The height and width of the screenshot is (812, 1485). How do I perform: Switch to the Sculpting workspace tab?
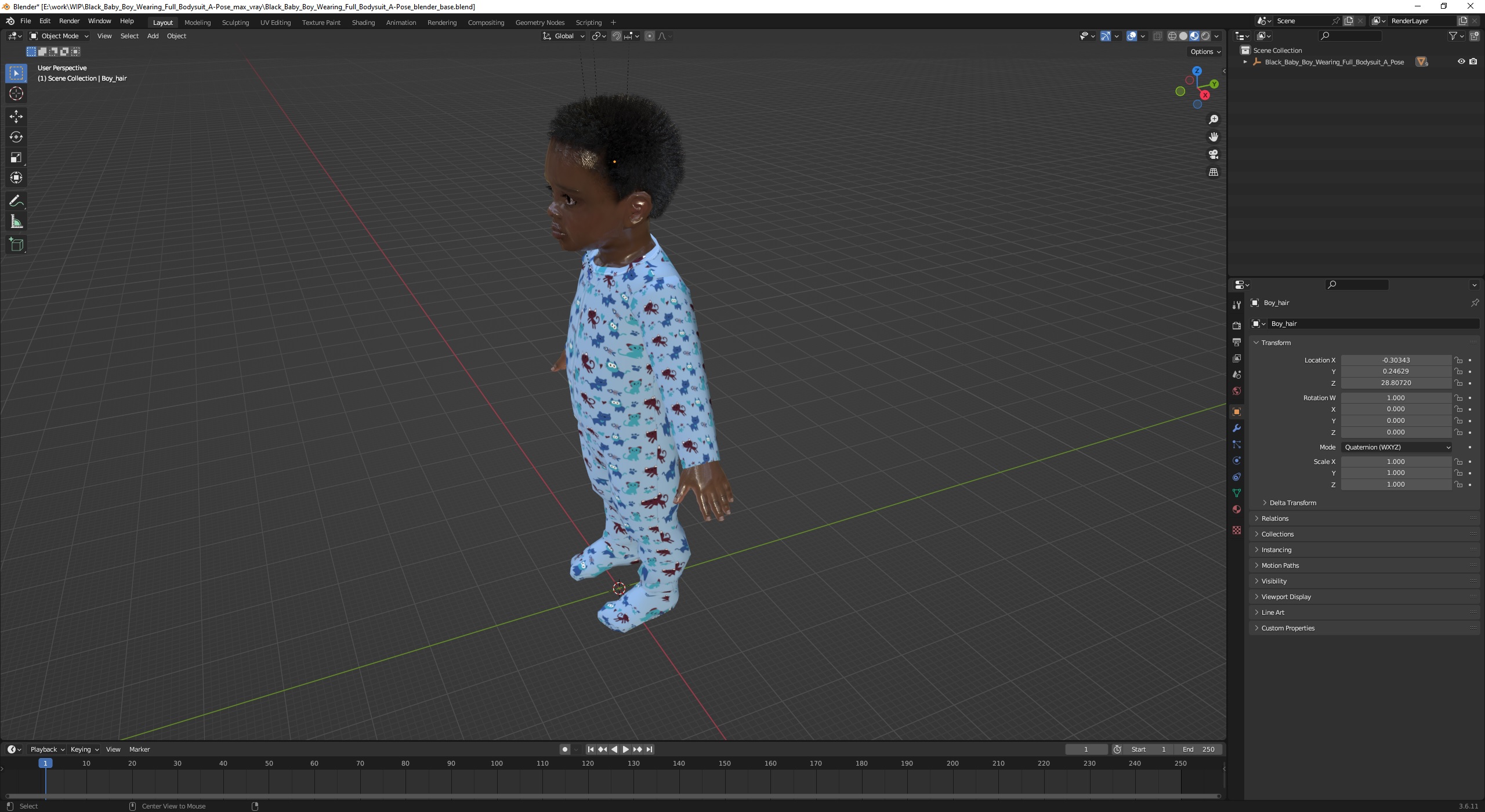click(236, 23)
